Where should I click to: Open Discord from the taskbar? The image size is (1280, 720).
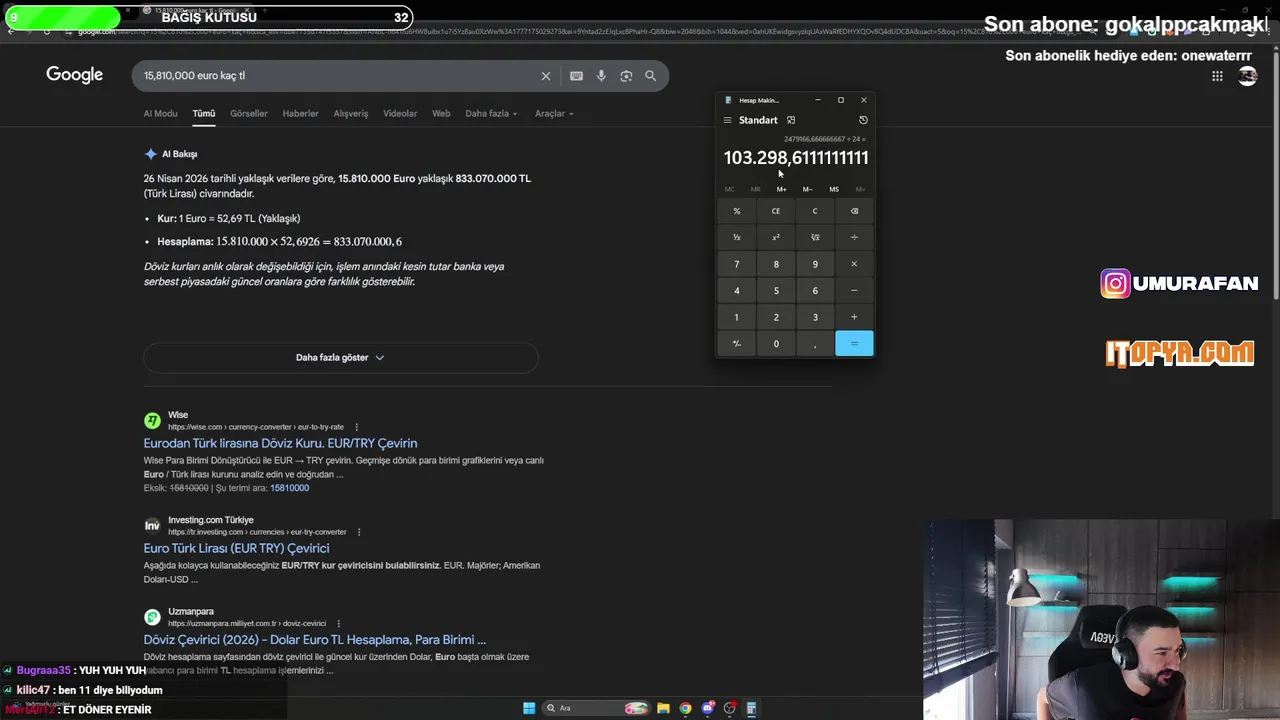point(708,708)
